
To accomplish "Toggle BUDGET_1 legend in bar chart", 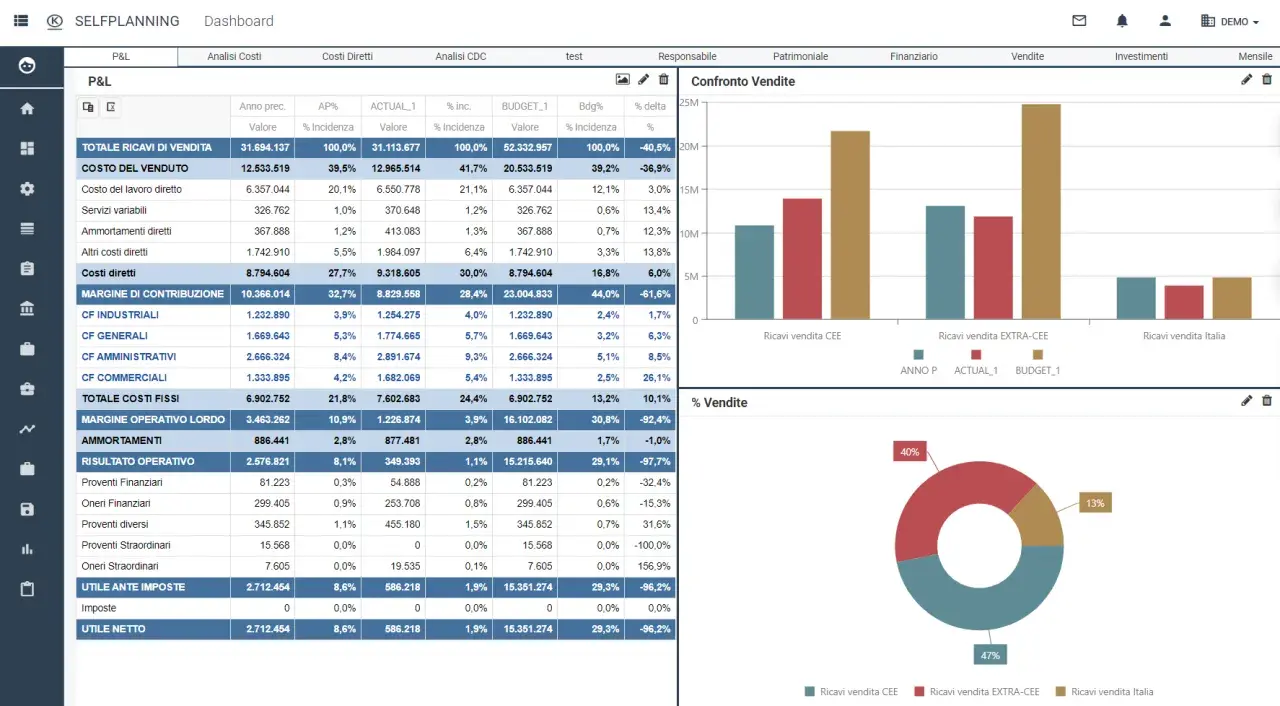I will point(1038,362).
